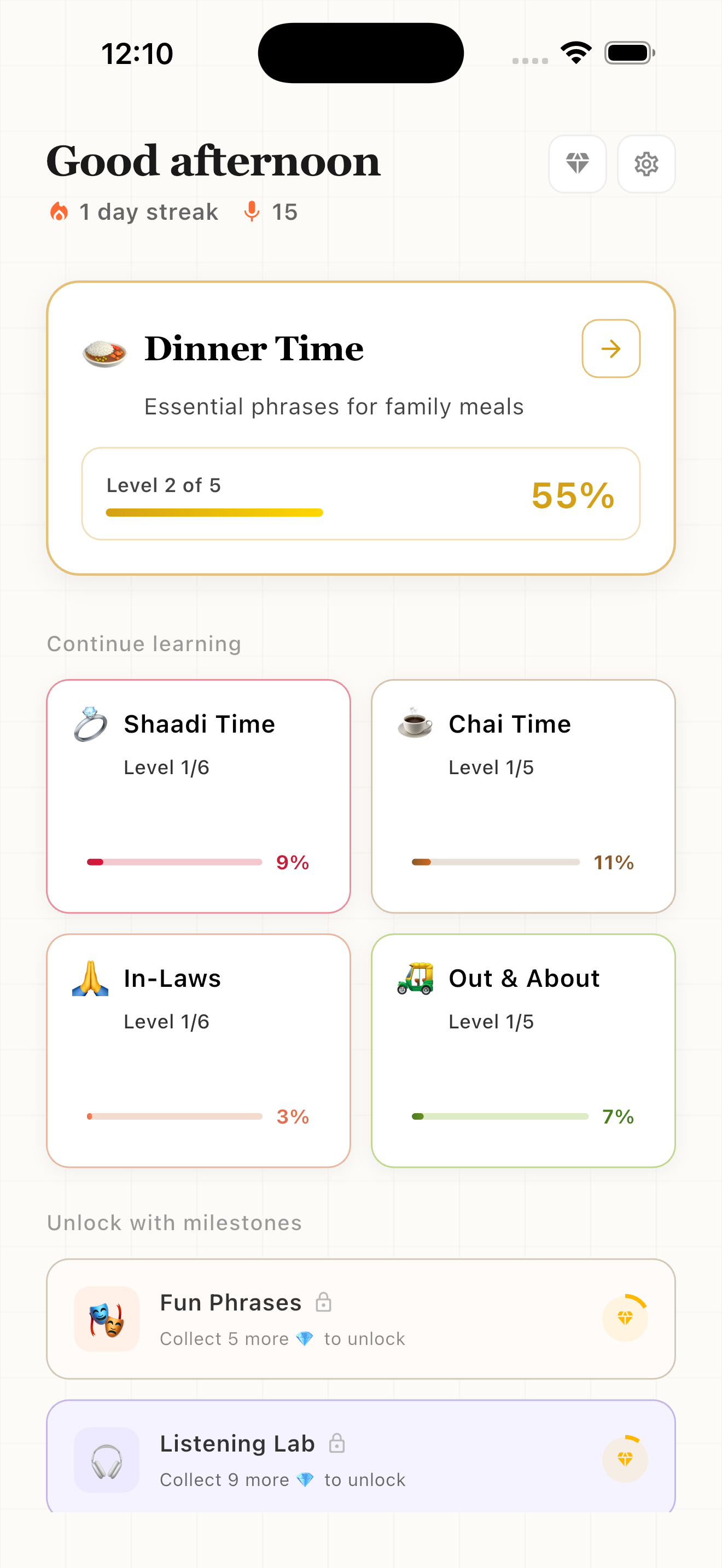
Task: Tap the Fun Phrases theater masks icon
Action: click(107, 1319)
